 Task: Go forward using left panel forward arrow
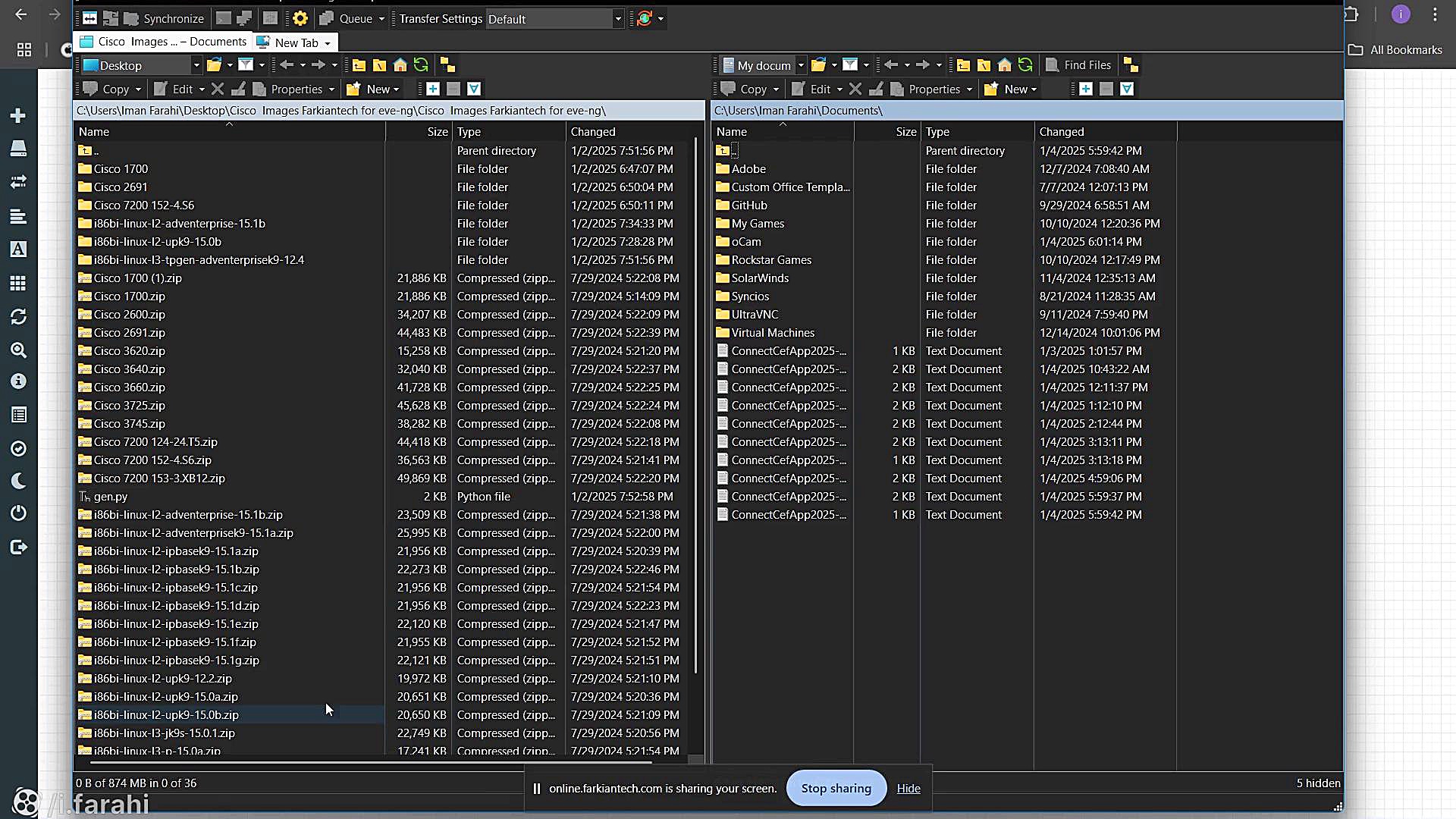coord(318,65)
